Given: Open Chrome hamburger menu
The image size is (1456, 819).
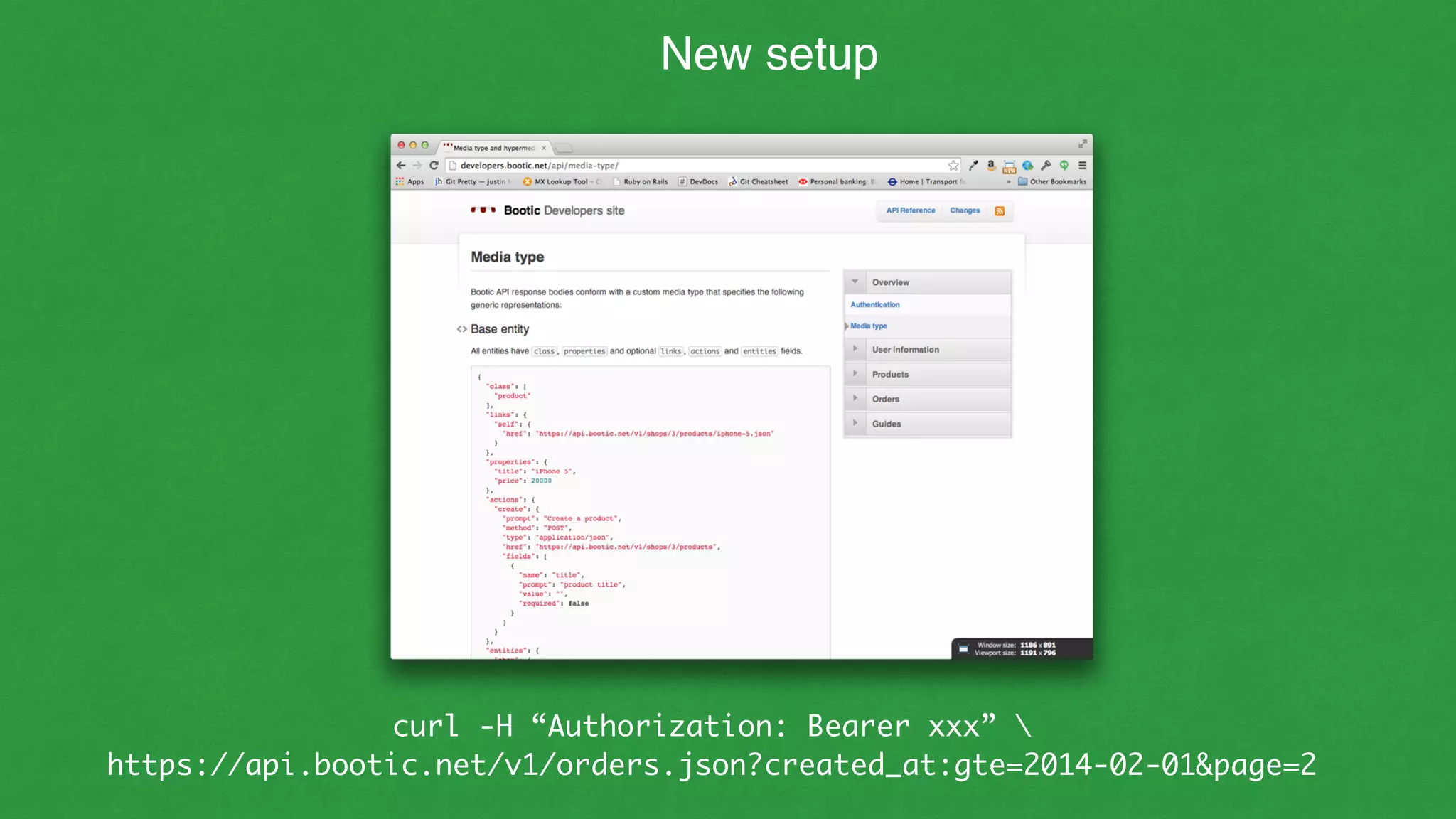Looking at the screenshot, I should tap(1082, 165).
